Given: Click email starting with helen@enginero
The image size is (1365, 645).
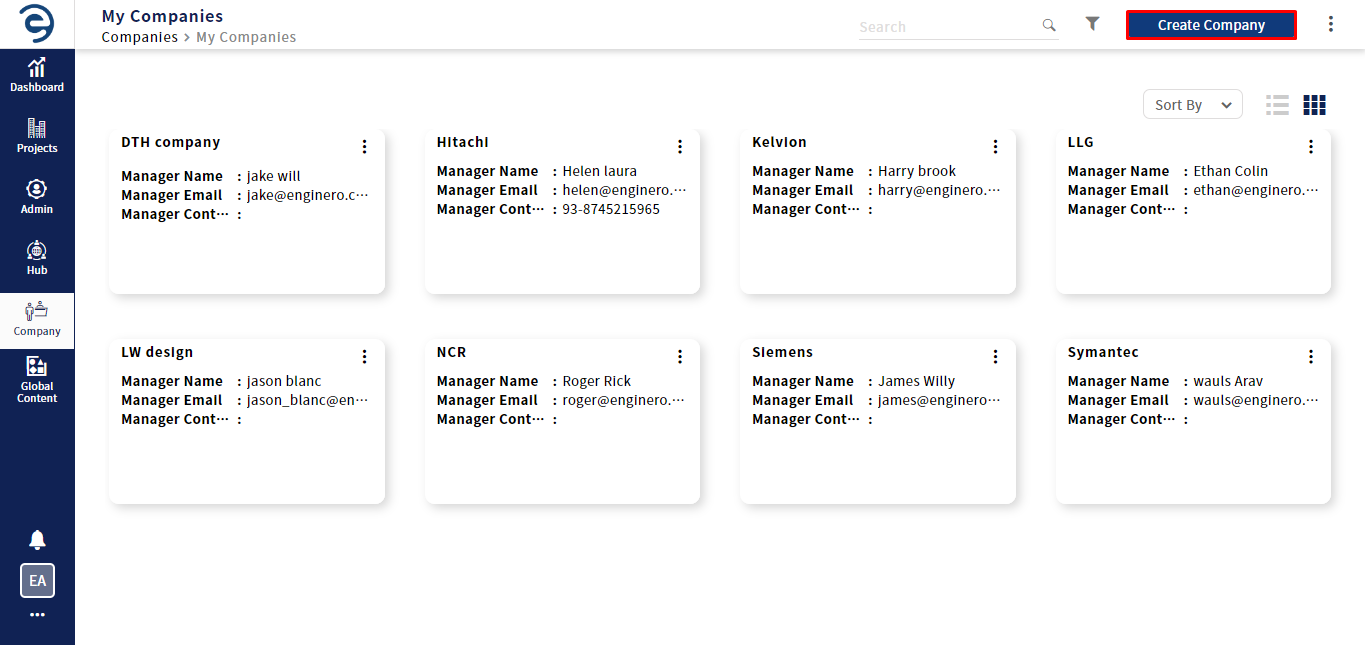Looking at the screenshot, I should point(624,190).
